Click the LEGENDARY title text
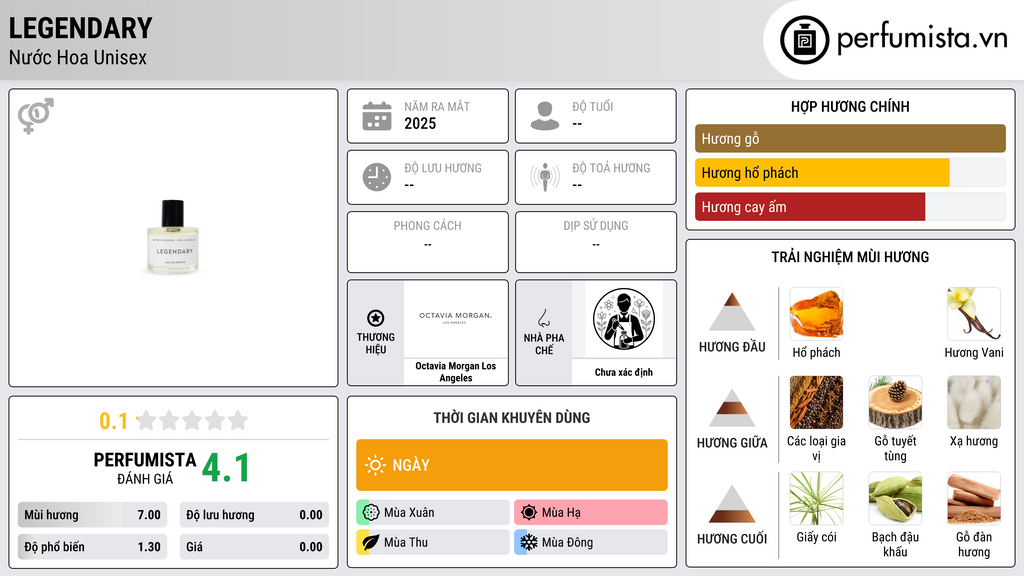This screenshot has width=1024, height=576. coord(80,28)
